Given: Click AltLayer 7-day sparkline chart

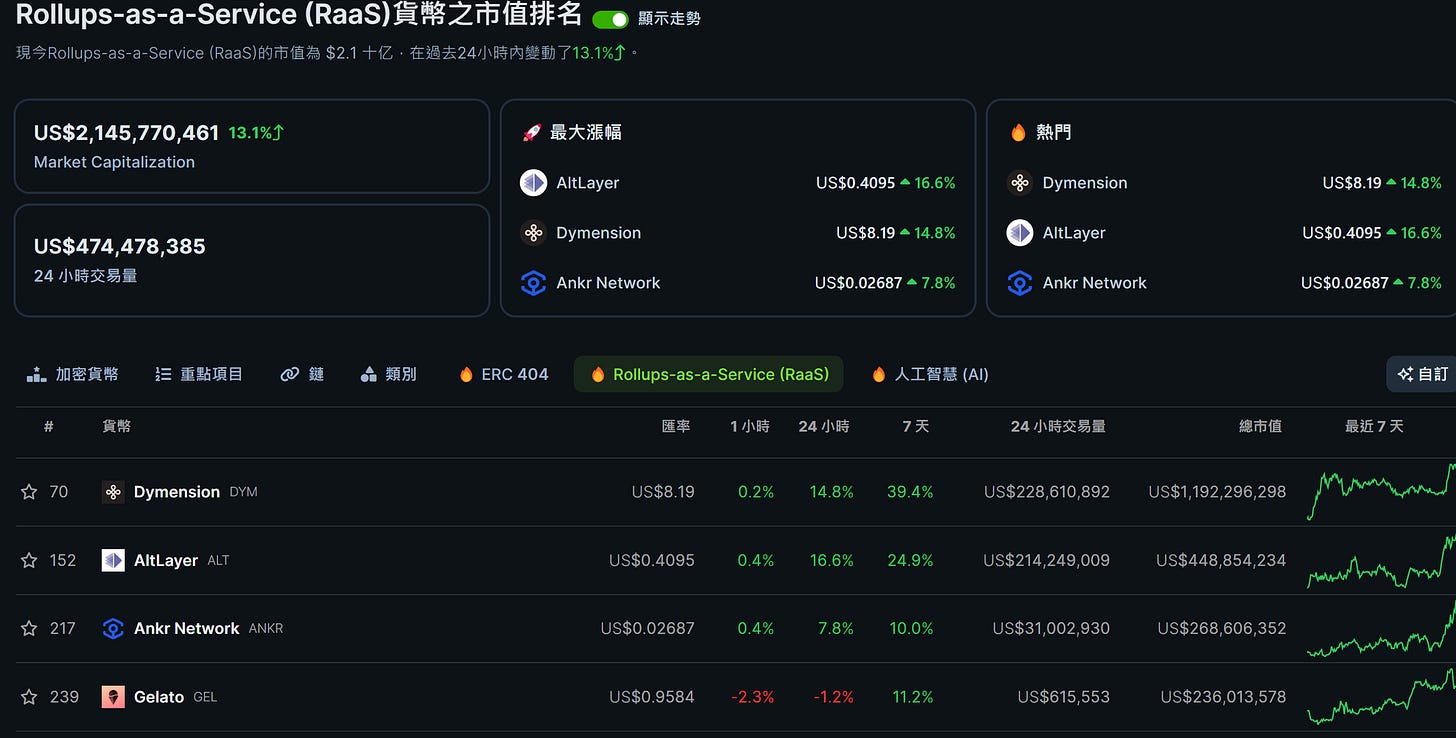Looking at the screenshot, I should click(1381, 562).
